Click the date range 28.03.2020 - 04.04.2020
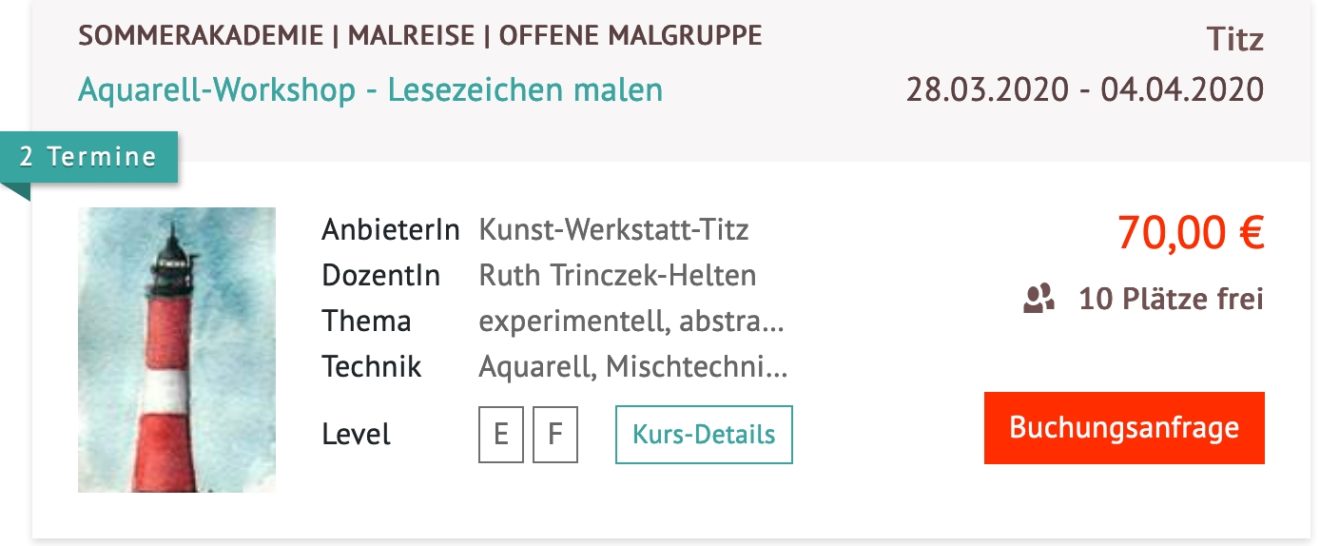 [x=1084, y=90]
